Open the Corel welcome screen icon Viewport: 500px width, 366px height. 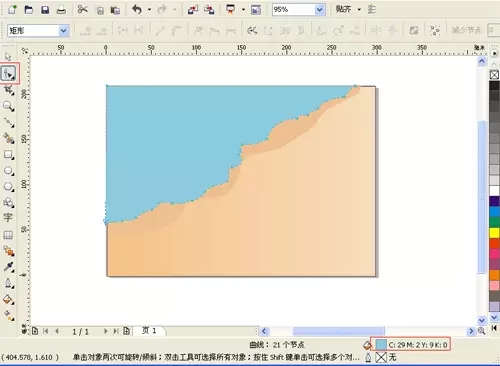click(256, 10)
